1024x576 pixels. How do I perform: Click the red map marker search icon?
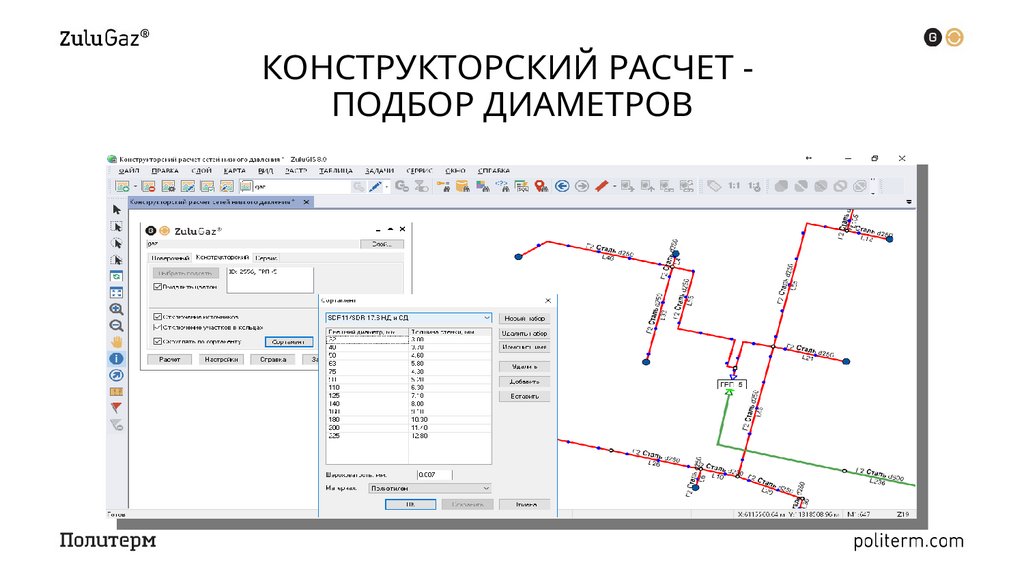pos(539,186)
